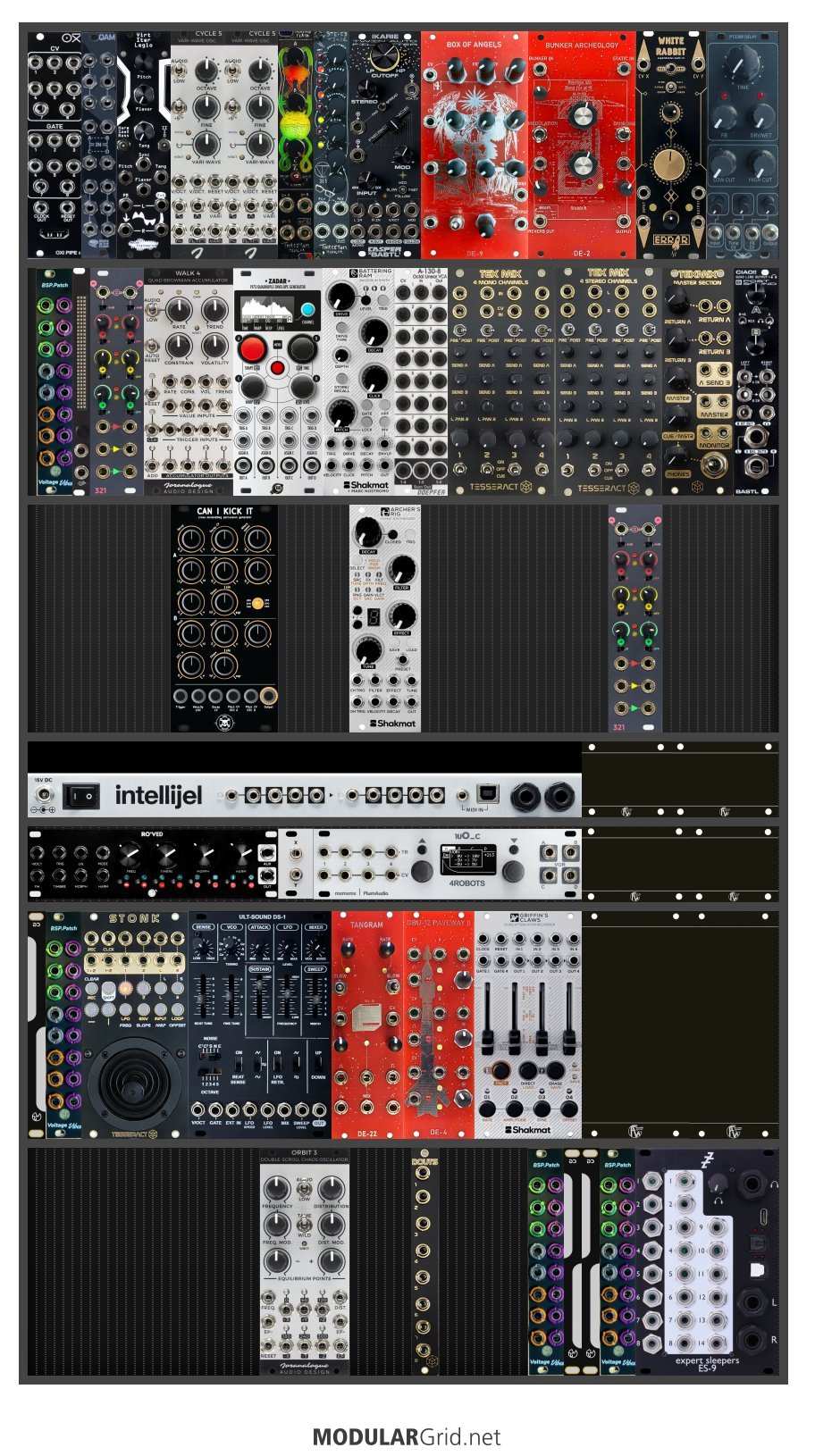The height and width of the screenshot is (1456, 815).
Task: Click White Rabbit's large gold knob
Action: (671, 166)
